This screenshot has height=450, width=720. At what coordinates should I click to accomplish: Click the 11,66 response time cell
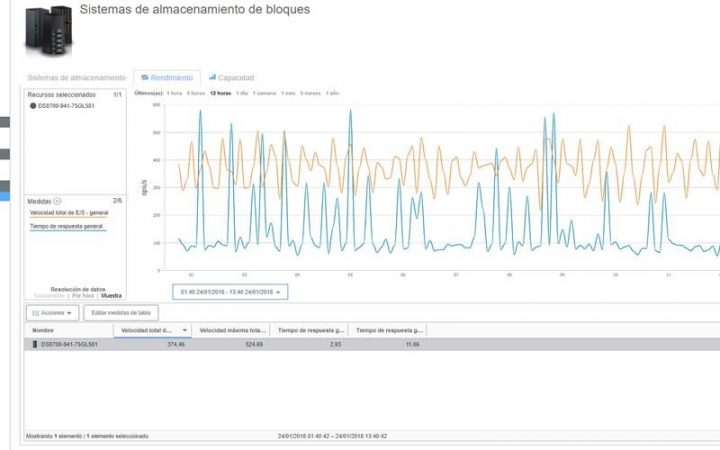pyautogui.click(x=412, y=344)
